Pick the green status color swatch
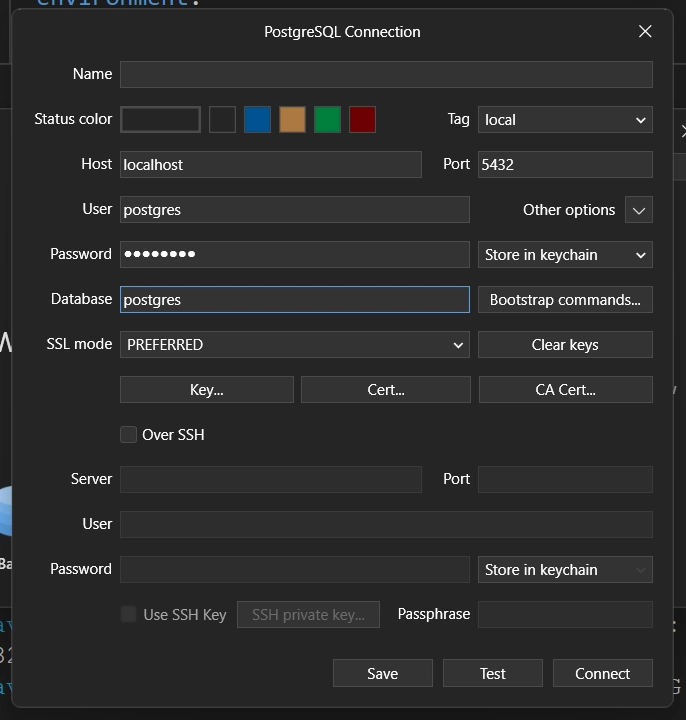The width and height of the screenshot is (686, 720). coord(327,119)
